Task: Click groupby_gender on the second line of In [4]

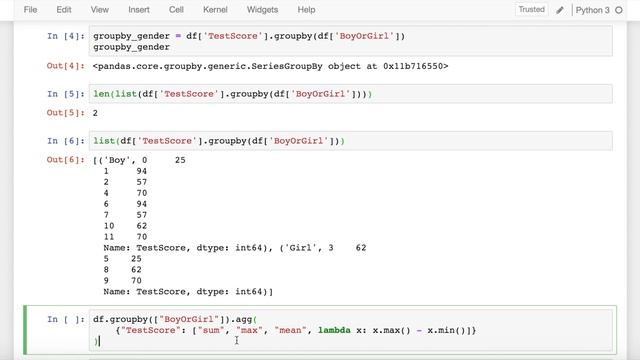Action: pos(131,47)
